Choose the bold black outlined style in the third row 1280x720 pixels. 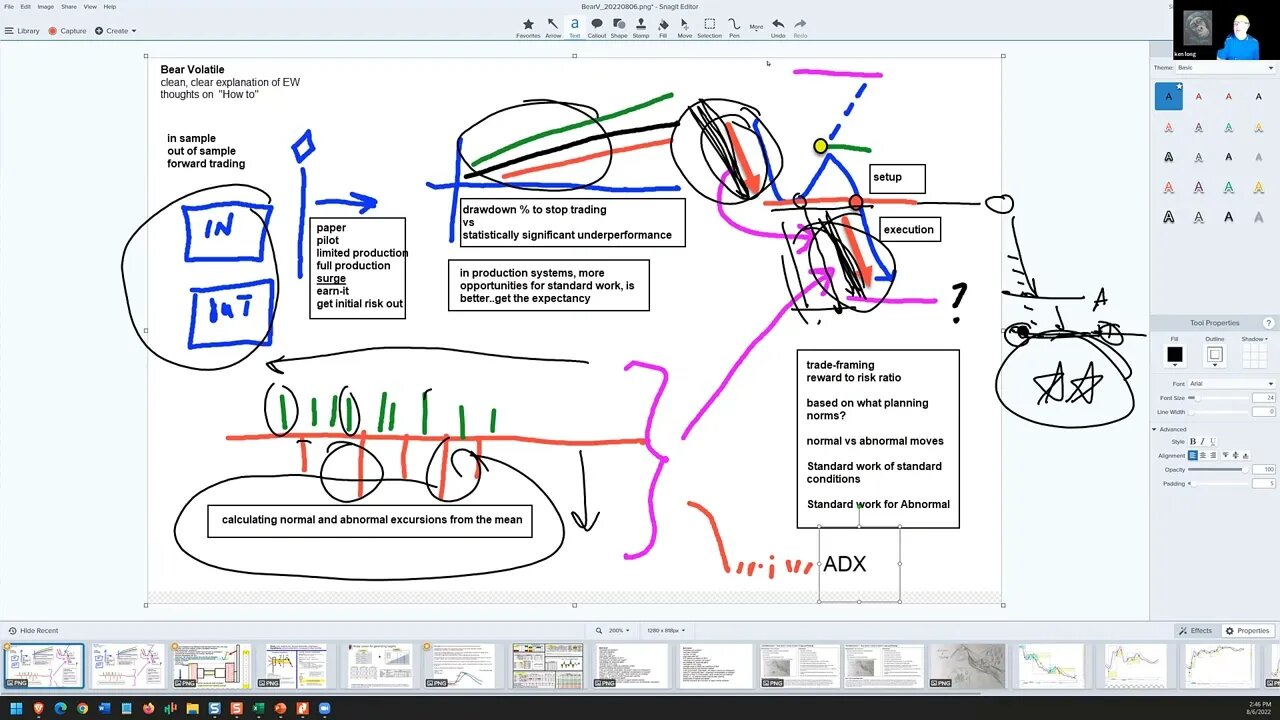(1168, 157)
